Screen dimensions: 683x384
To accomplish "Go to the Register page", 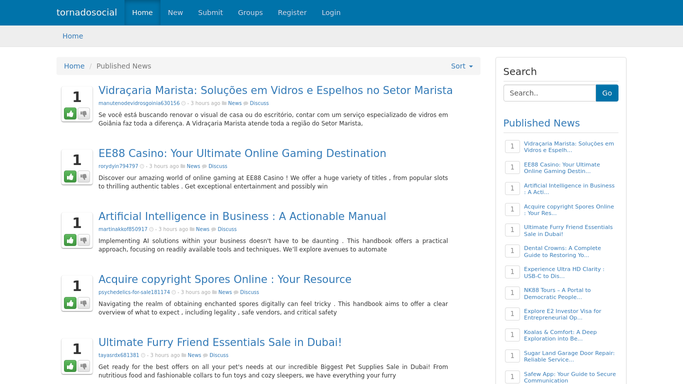I will point(292,13).
